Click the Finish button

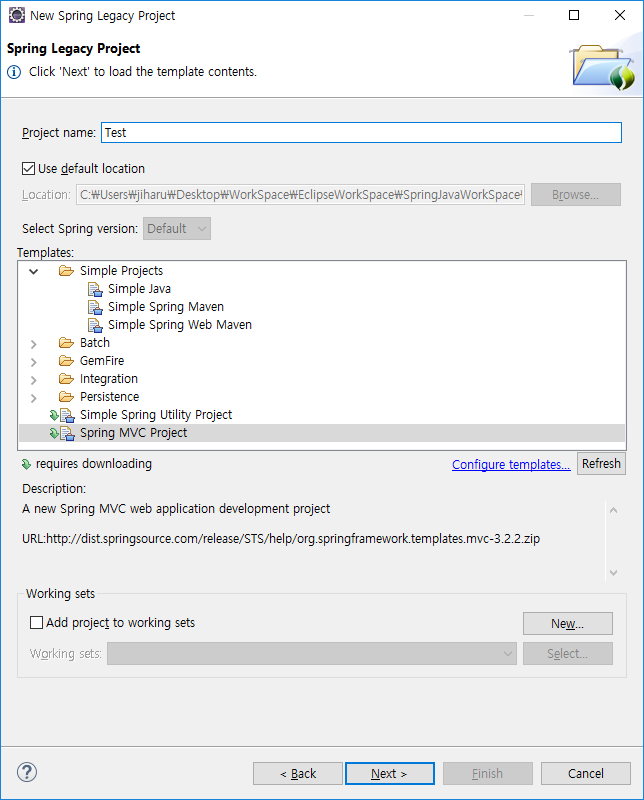(488, 773)
